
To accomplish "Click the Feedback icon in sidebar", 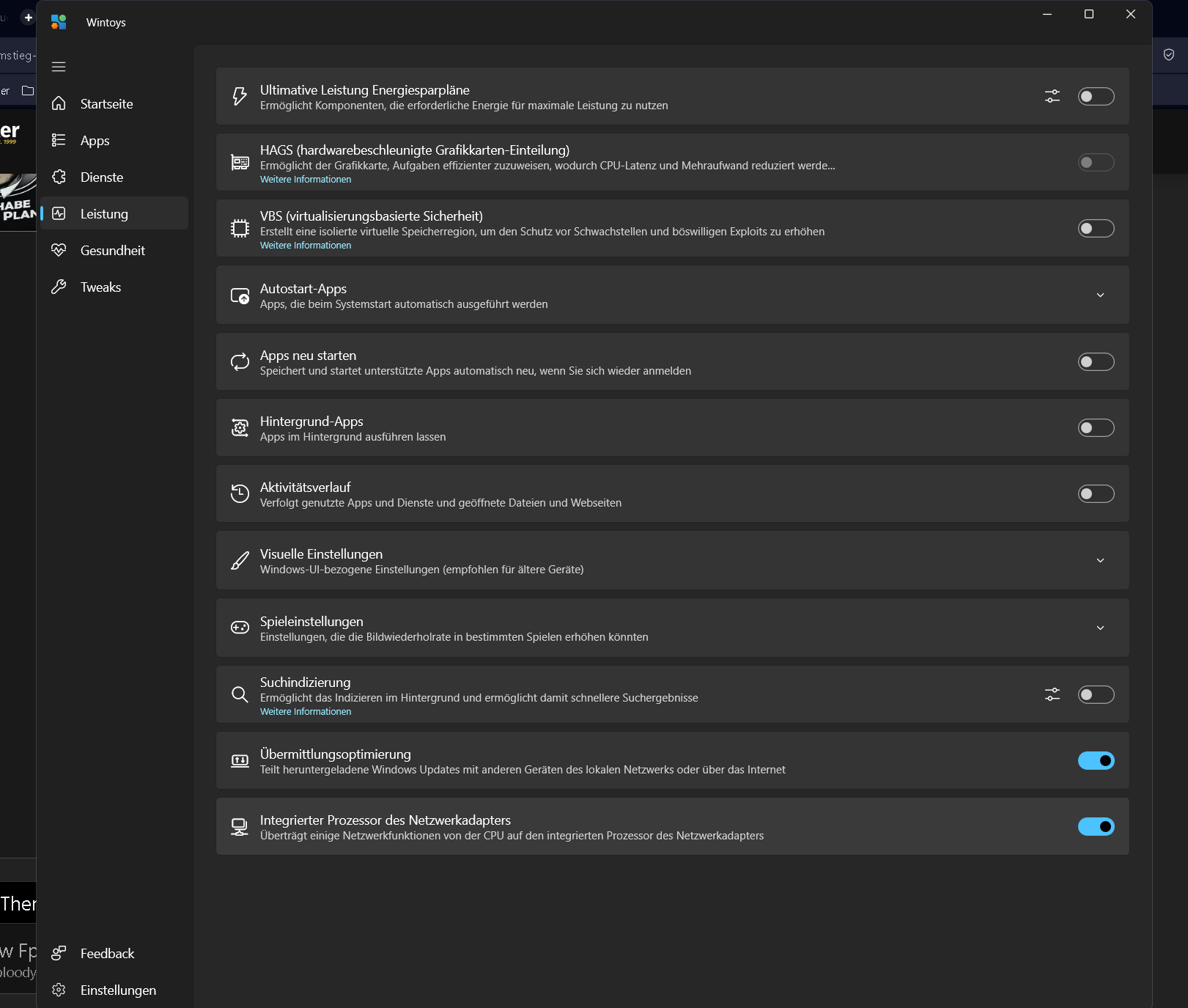I will click(x=59, y=953).
